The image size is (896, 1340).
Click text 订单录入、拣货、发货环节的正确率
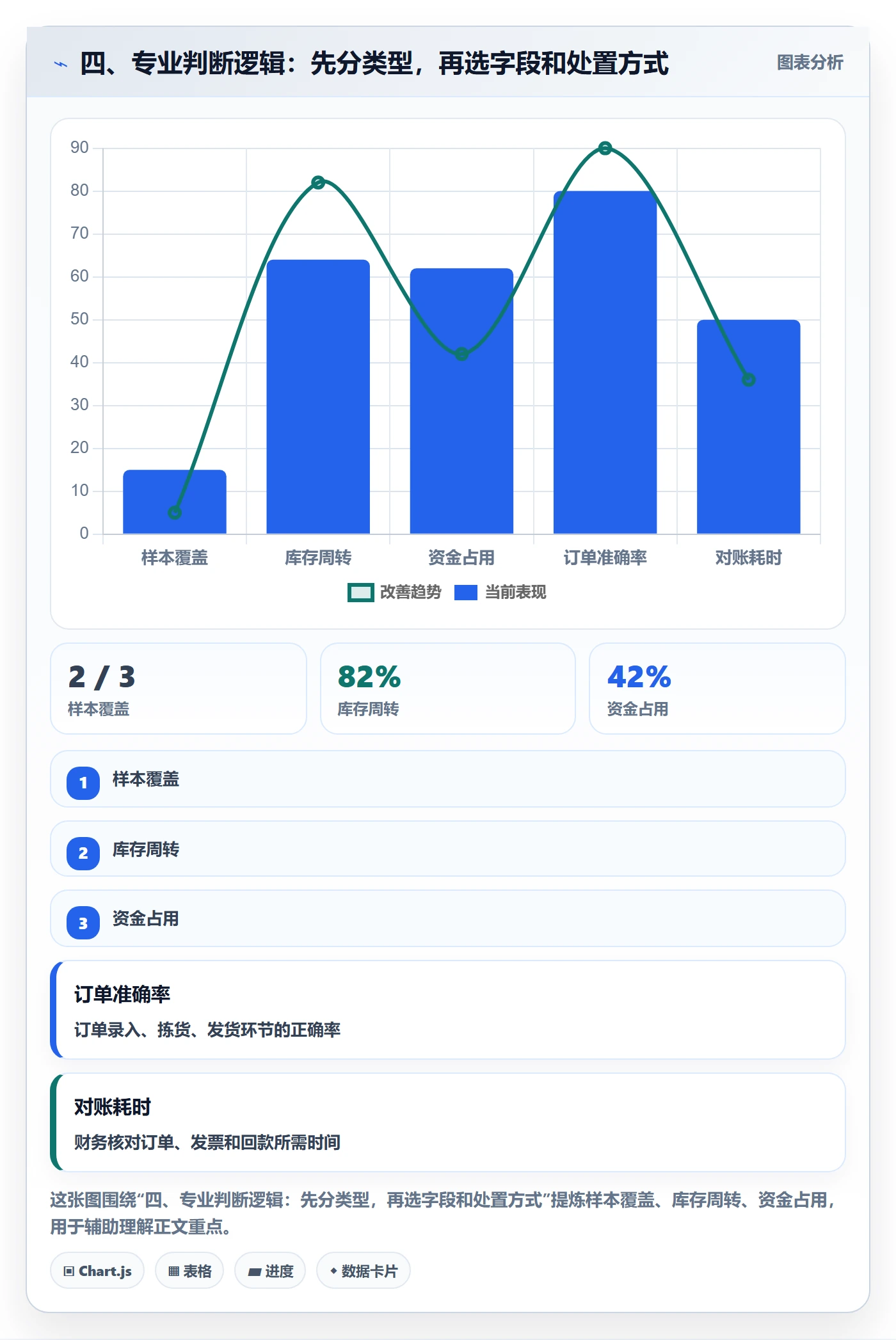tap(207, 1030)
